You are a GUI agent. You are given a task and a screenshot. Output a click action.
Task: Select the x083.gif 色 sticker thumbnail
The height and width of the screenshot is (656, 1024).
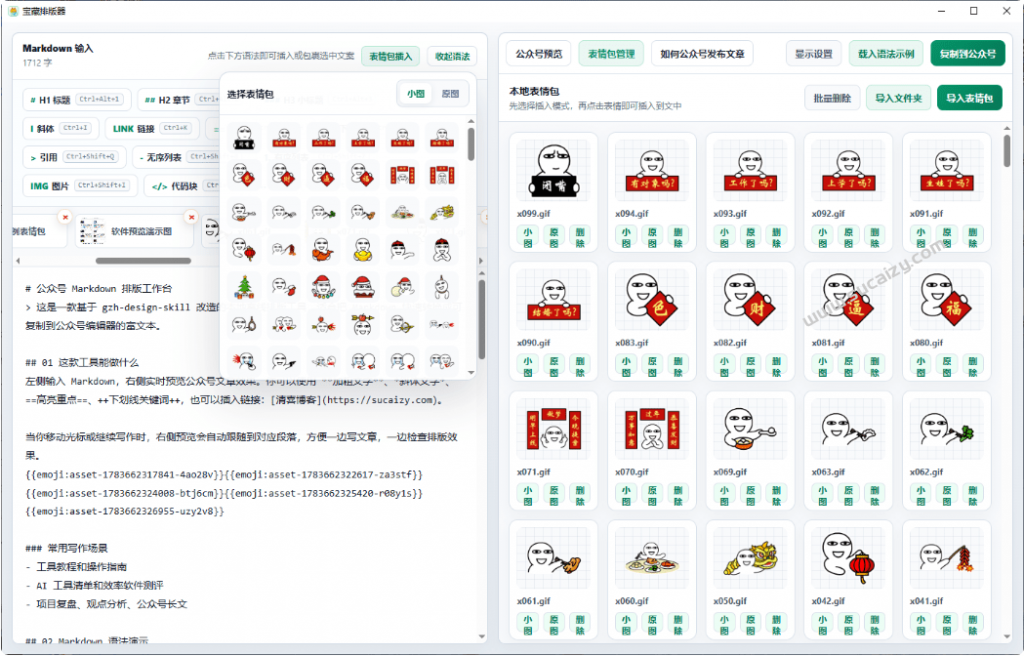click(651, 301)
